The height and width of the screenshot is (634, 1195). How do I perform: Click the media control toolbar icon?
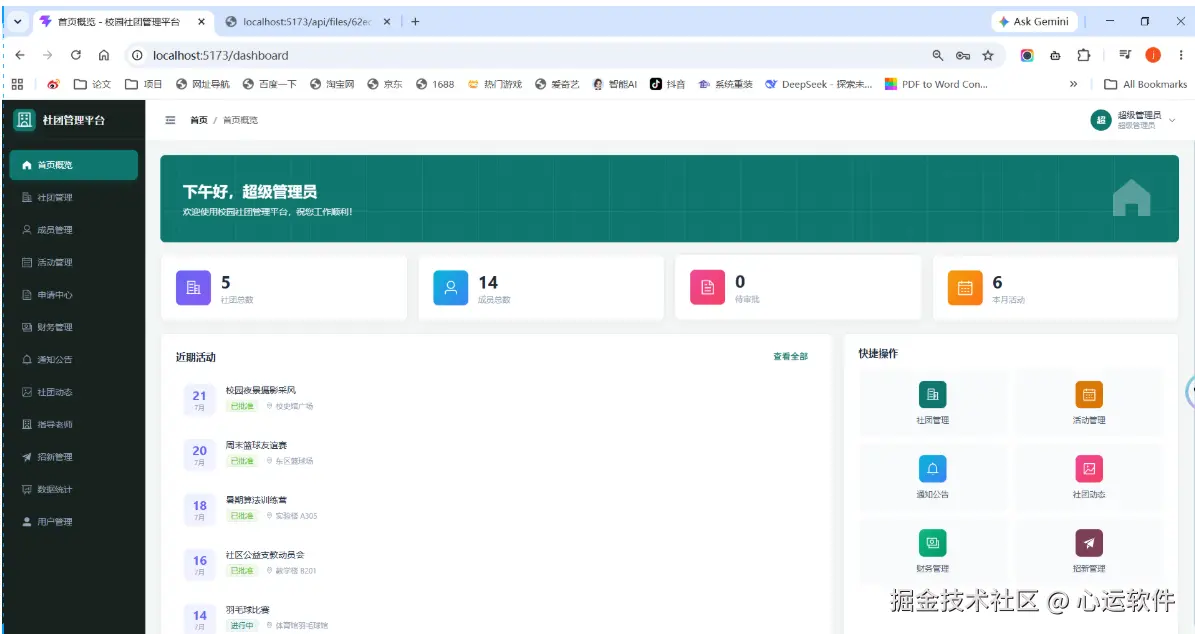point(1125,55)
